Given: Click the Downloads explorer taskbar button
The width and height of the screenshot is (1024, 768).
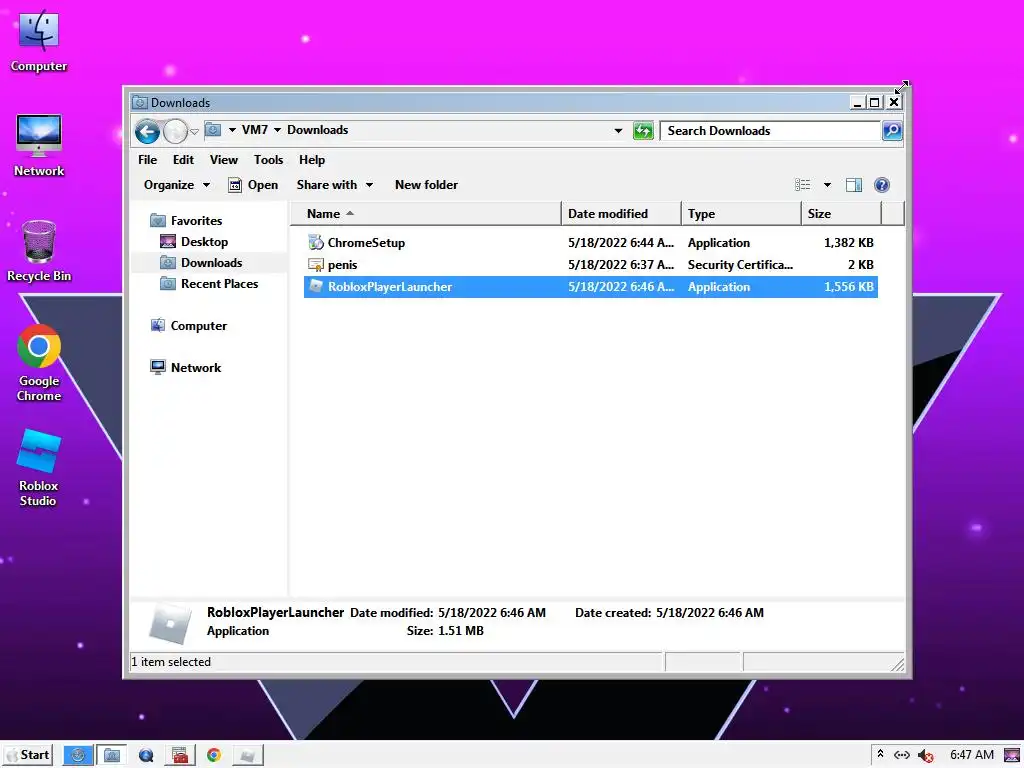Looking at the screenshot, I should (x=112, y=756).
